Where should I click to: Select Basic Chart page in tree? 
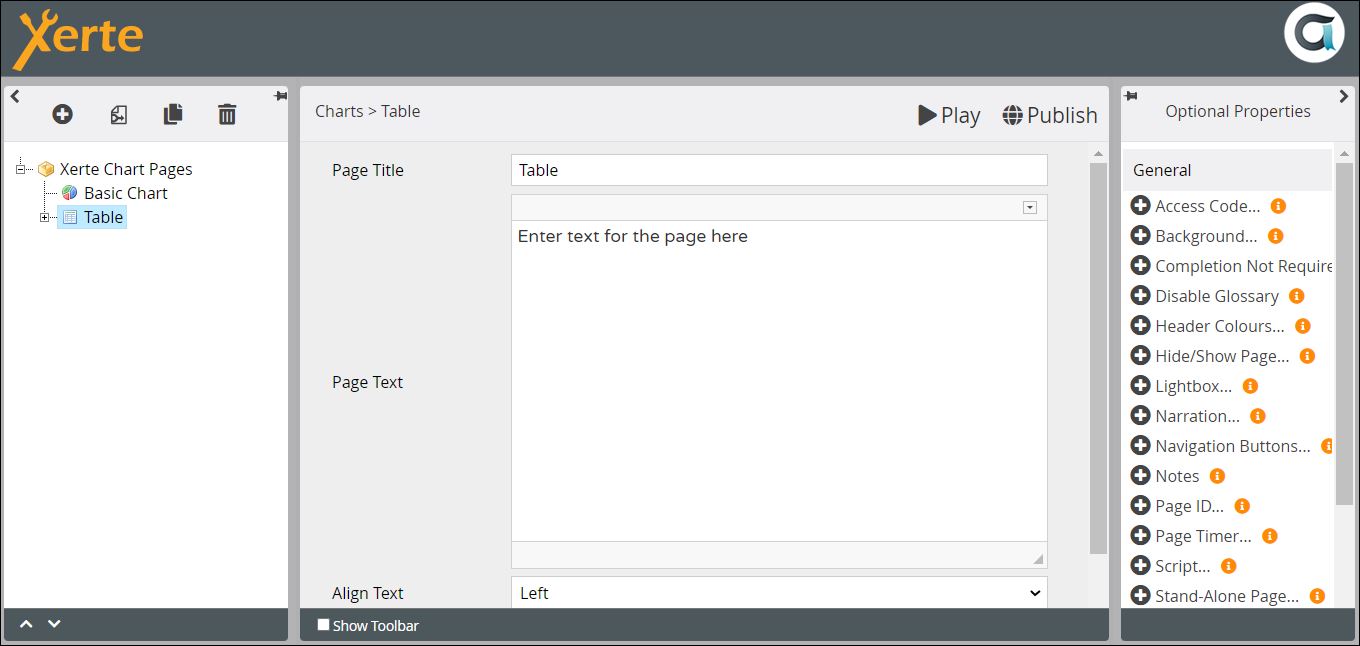pos(125,193)
